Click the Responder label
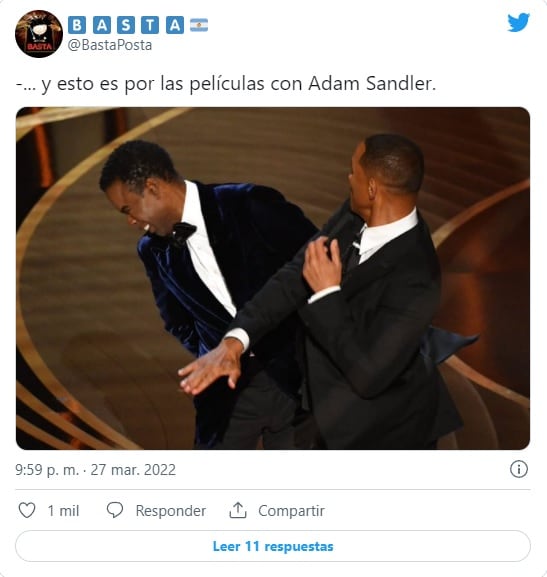Viewport: 547px width, 577px height. point(170,511)
